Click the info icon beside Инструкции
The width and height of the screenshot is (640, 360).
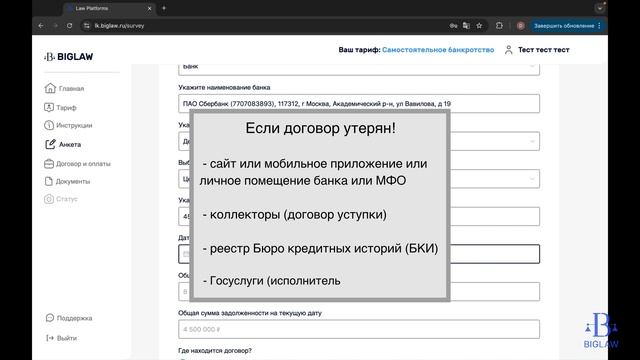[49, 125]
